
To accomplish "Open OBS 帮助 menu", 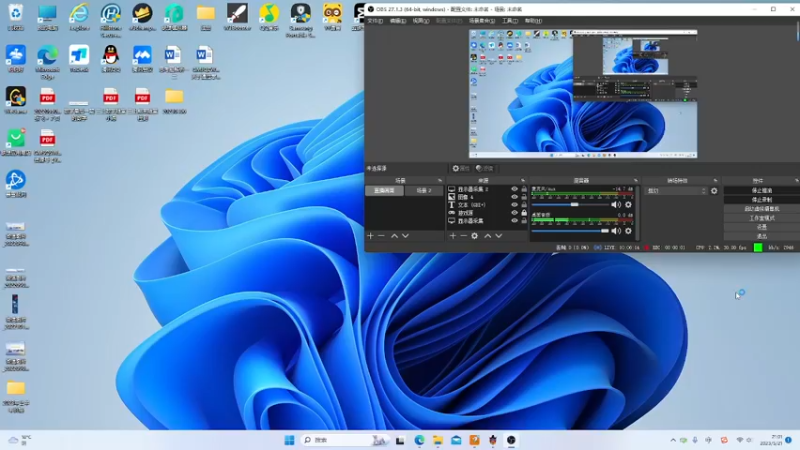I will point(533,21).
